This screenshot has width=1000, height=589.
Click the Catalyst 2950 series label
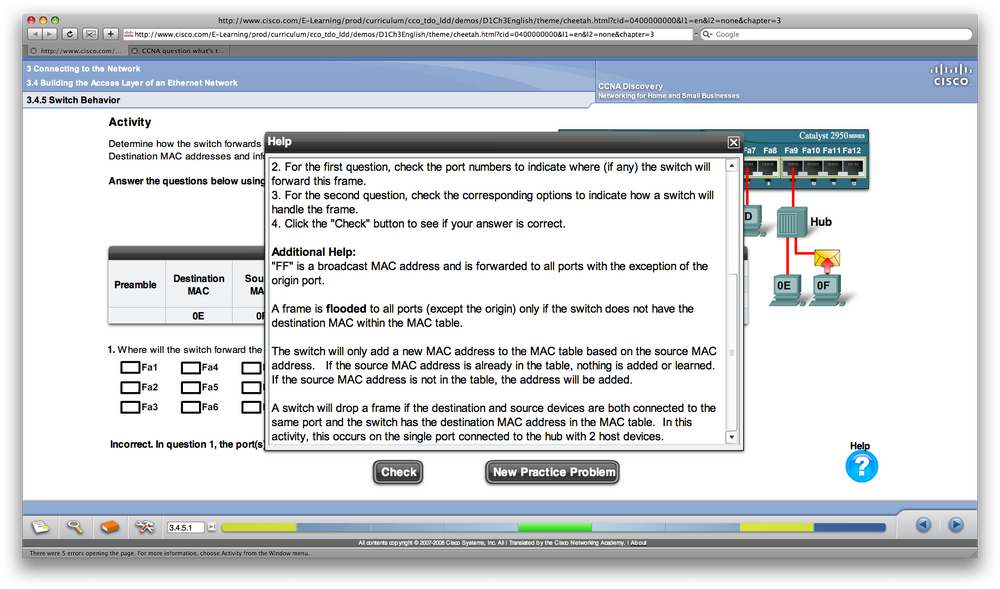click(x=832, y=136)
